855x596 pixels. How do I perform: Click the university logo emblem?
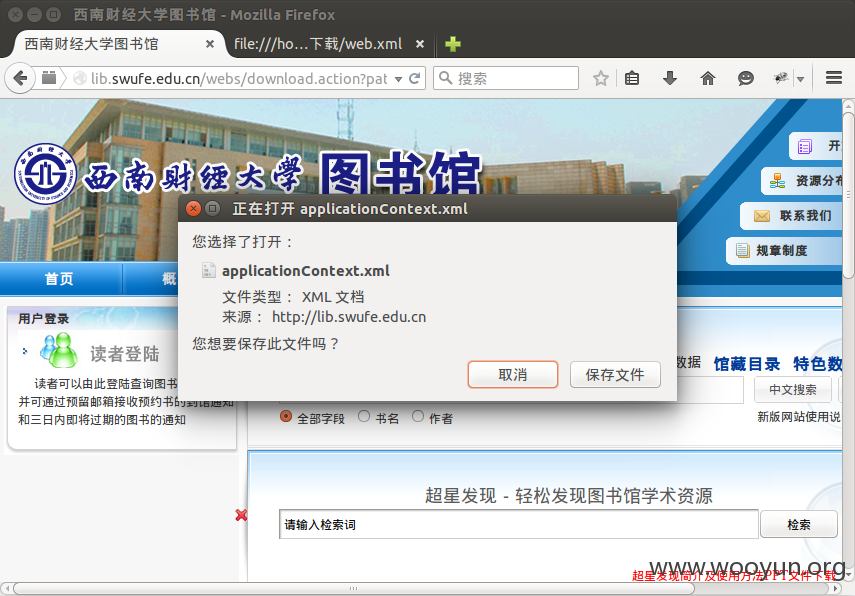(45, 174)
